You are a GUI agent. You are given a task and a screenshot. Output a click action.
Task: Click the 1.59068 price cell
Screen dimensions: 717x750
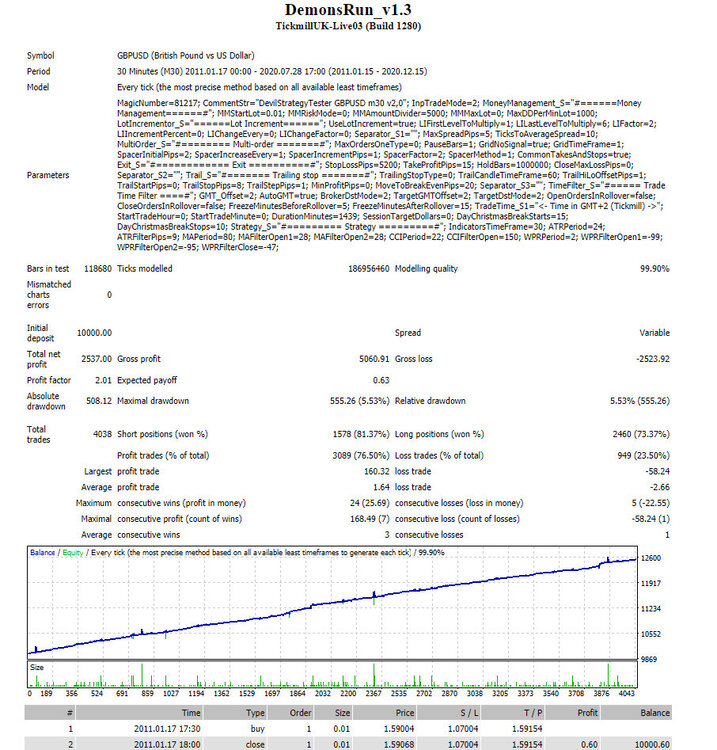coord(399,745)
